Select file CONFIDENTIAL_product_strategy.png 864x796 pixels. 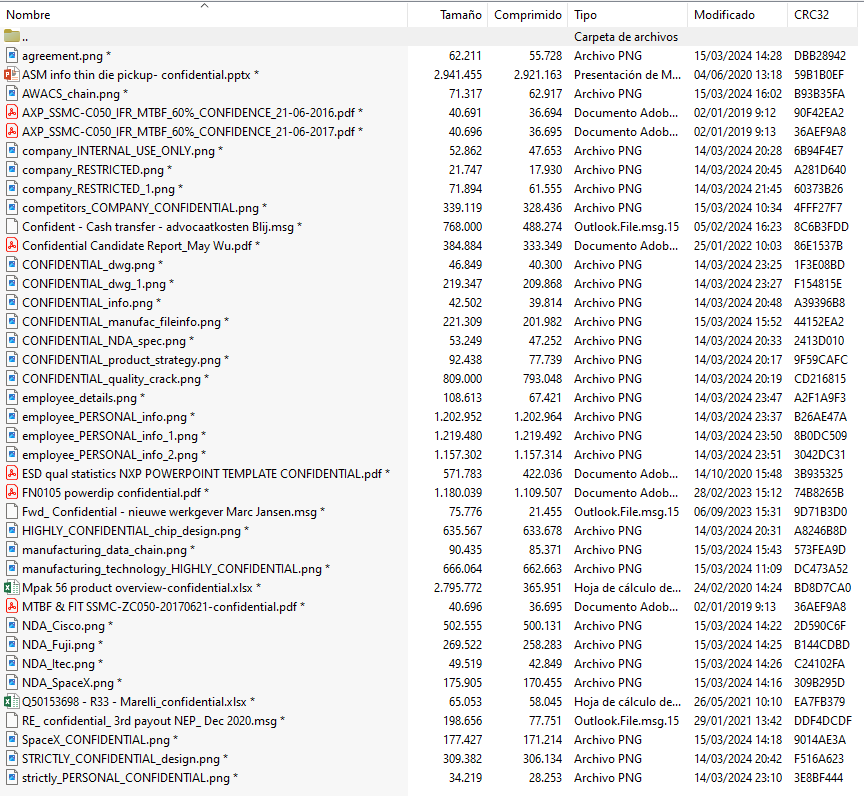(x=121, y=360)
